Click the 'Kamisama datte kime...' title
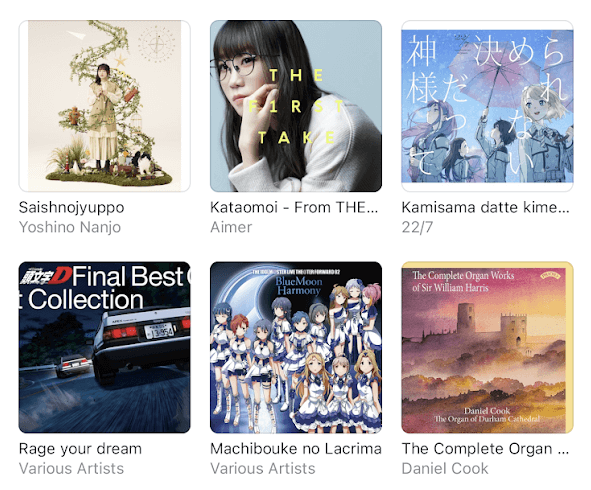 pyautogui.click(x=485, y=207)
